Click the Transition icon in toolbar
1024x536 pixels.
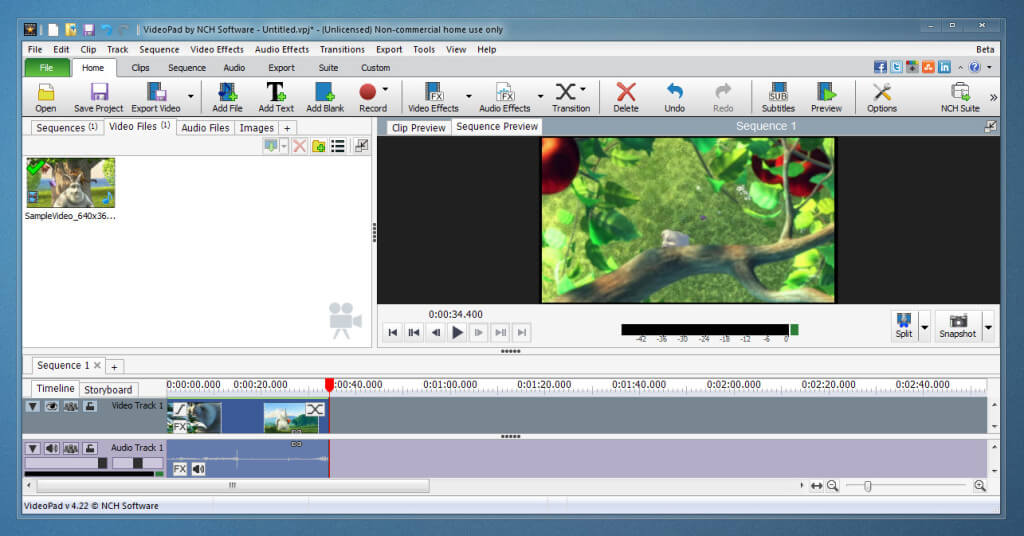click(x=567, y=93)
